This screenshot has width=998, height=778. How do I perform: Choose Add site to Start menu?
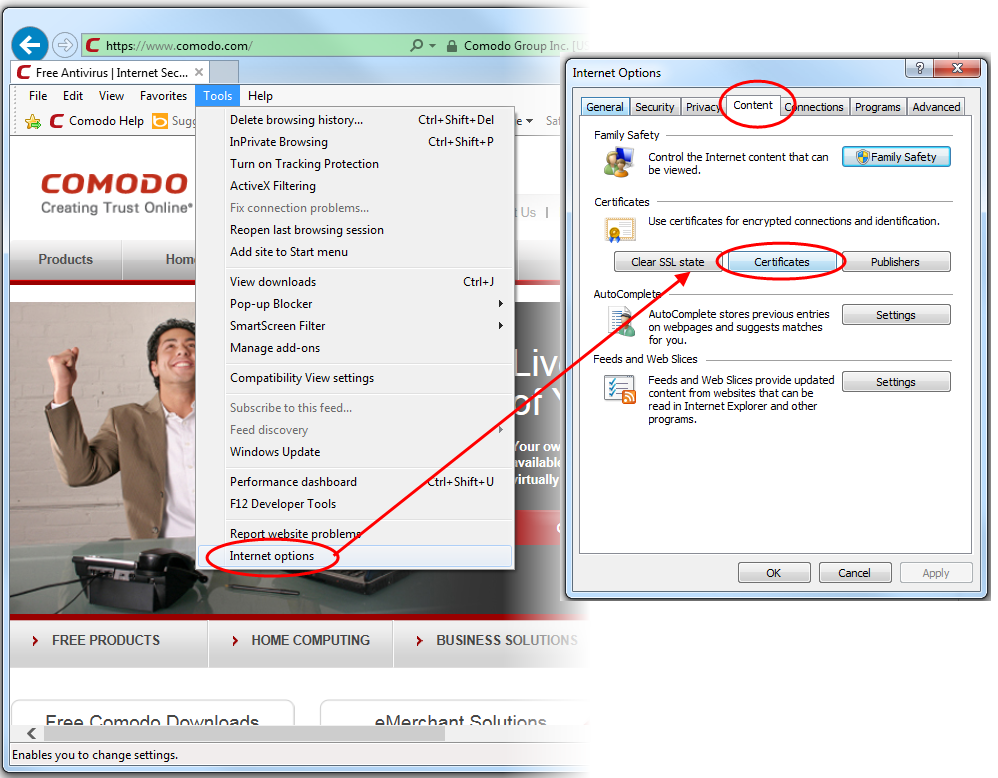355,252
